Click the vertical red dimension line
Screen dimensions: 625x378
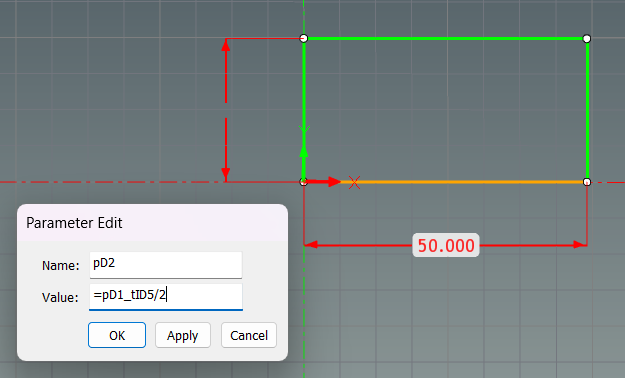(x=226, y=110)
